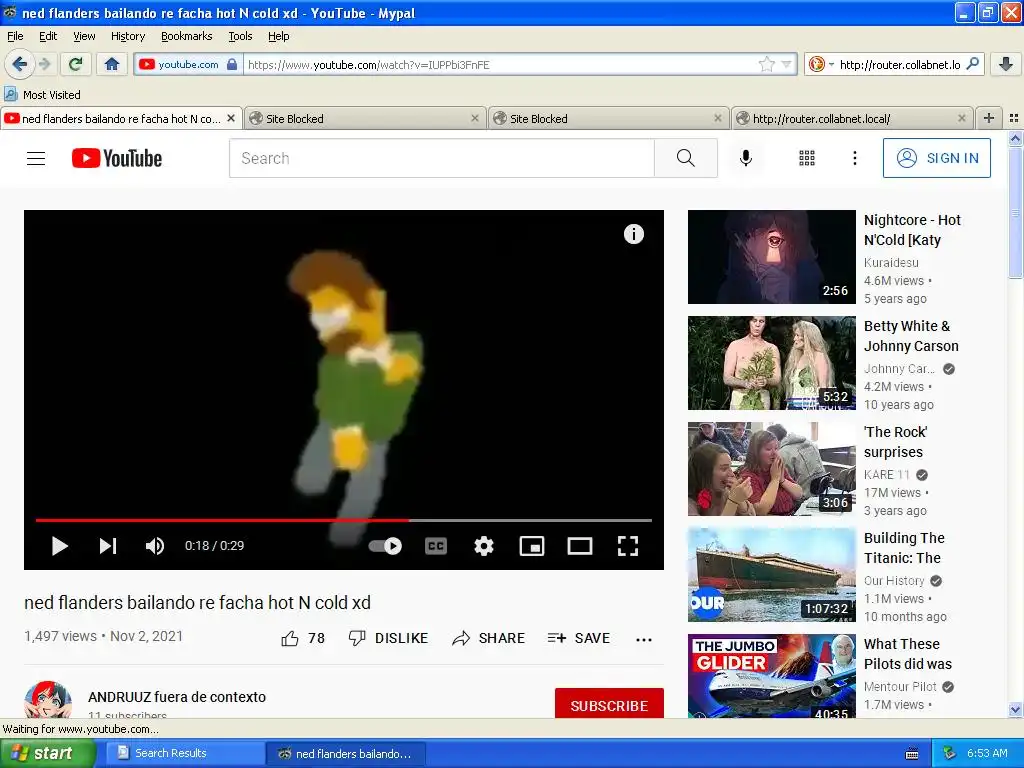Screen dimensions: 1024x768
Task: Open the View menu
Action: point(84,36)
